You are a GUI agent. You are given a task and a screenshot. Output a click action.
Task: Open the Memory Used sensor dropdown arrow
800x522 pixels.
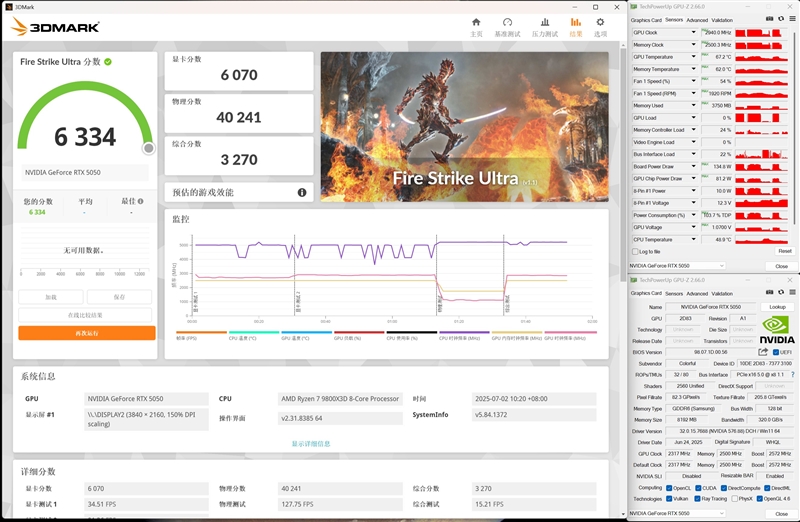[x=693, y=105]
